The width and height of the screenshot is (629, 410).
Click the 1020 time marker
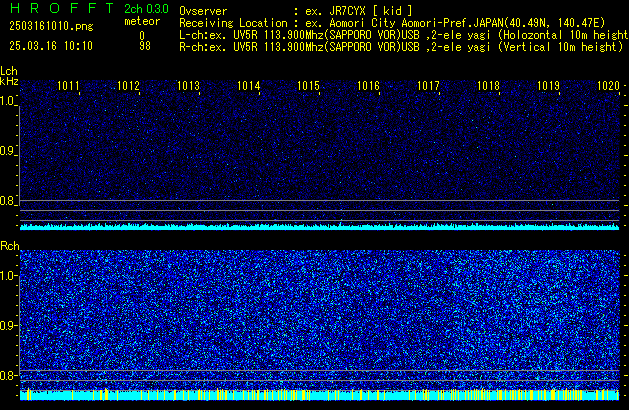pyautogui.click(x=608, y=86)
